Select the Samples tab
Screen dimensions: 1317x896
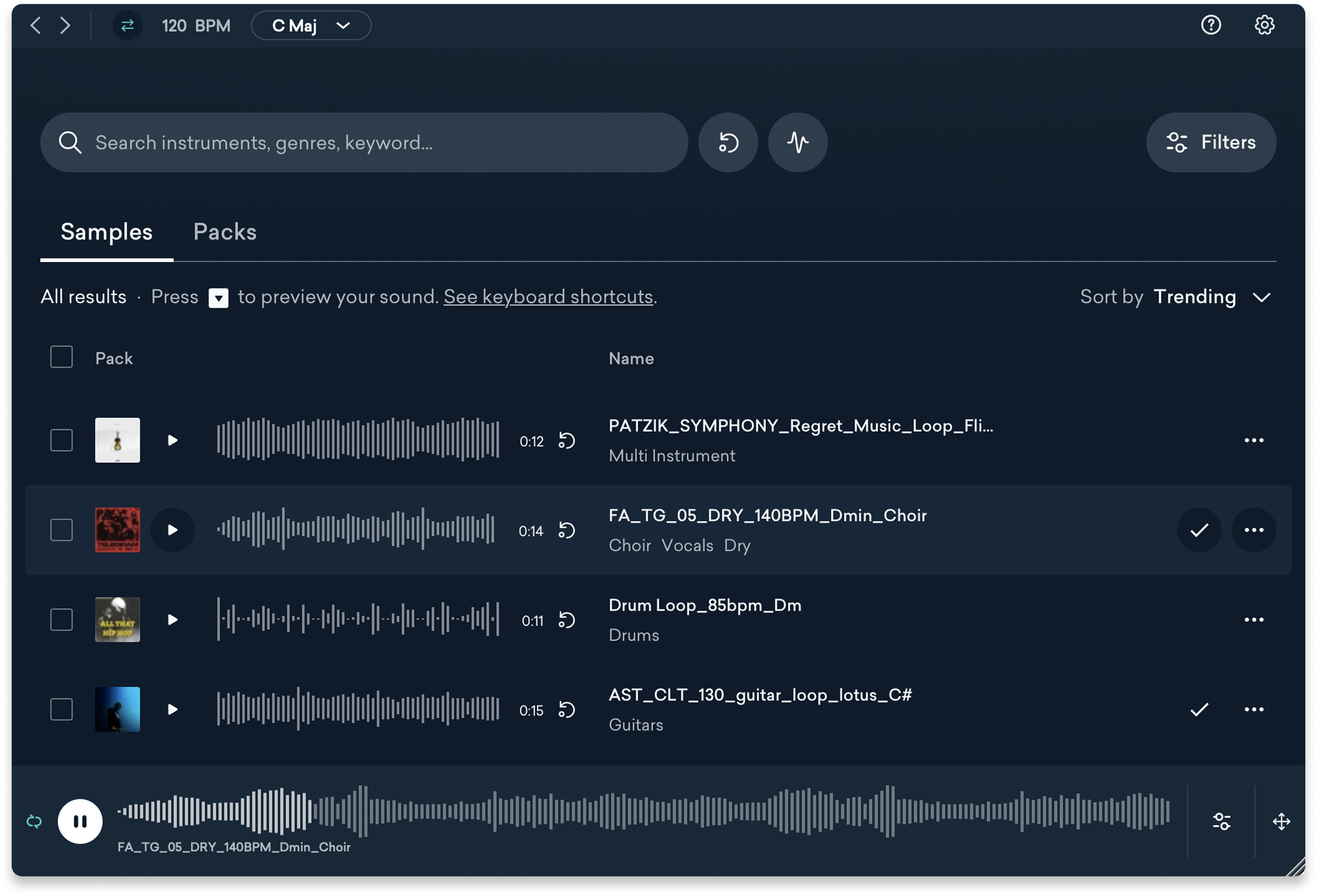(107, 232)
